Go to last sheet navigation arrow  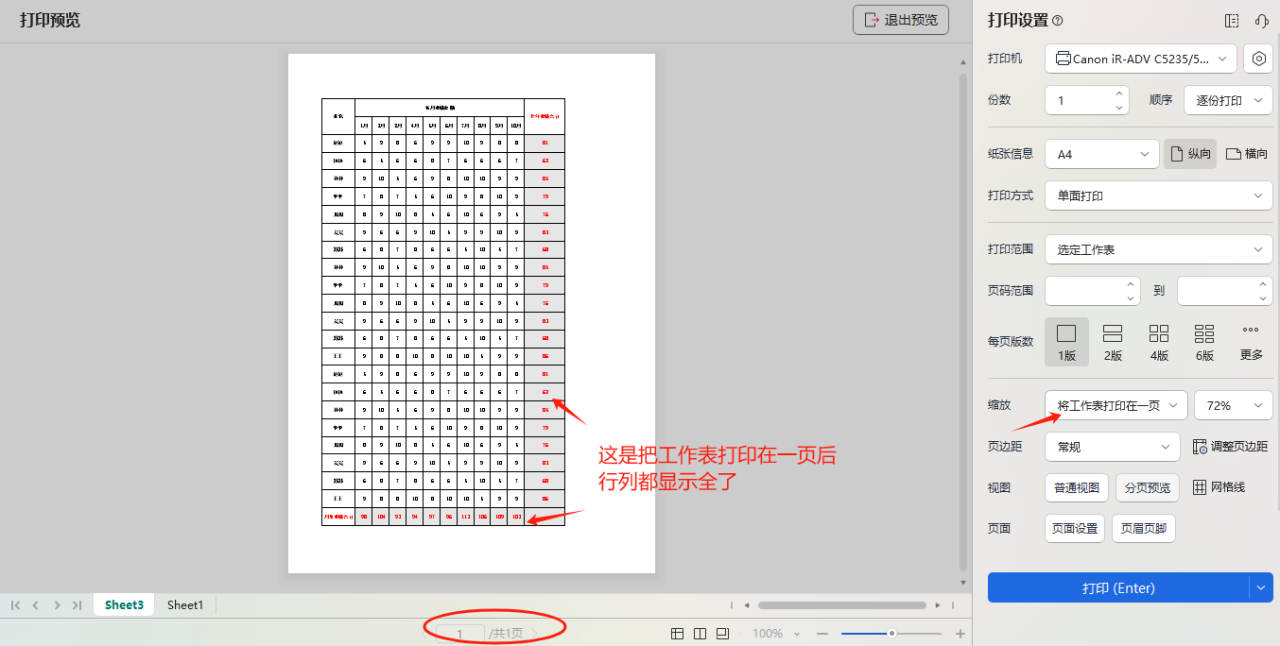(x=77, y=605)
